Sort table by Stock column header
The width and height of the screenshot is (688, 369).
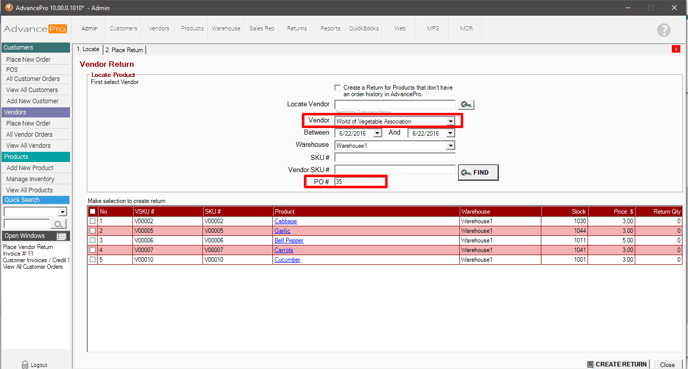pyautogui.click(x=565, y=211)
